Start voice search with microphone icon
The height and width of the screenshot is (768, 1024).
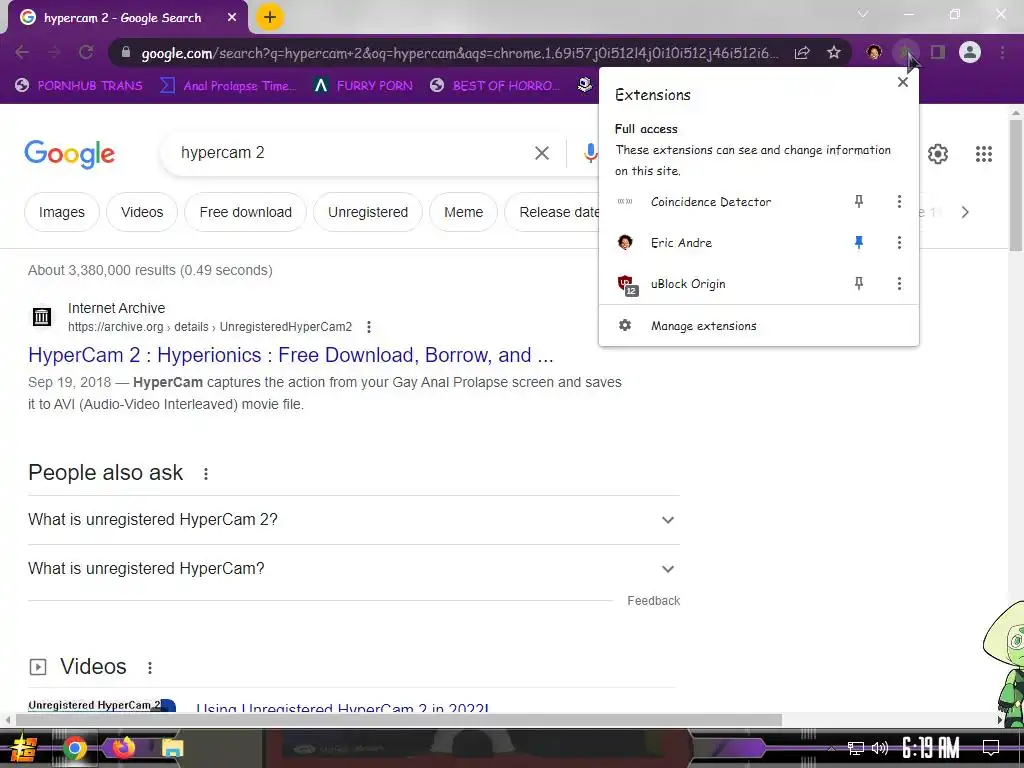pyautogui.click(x=590, y=153)
